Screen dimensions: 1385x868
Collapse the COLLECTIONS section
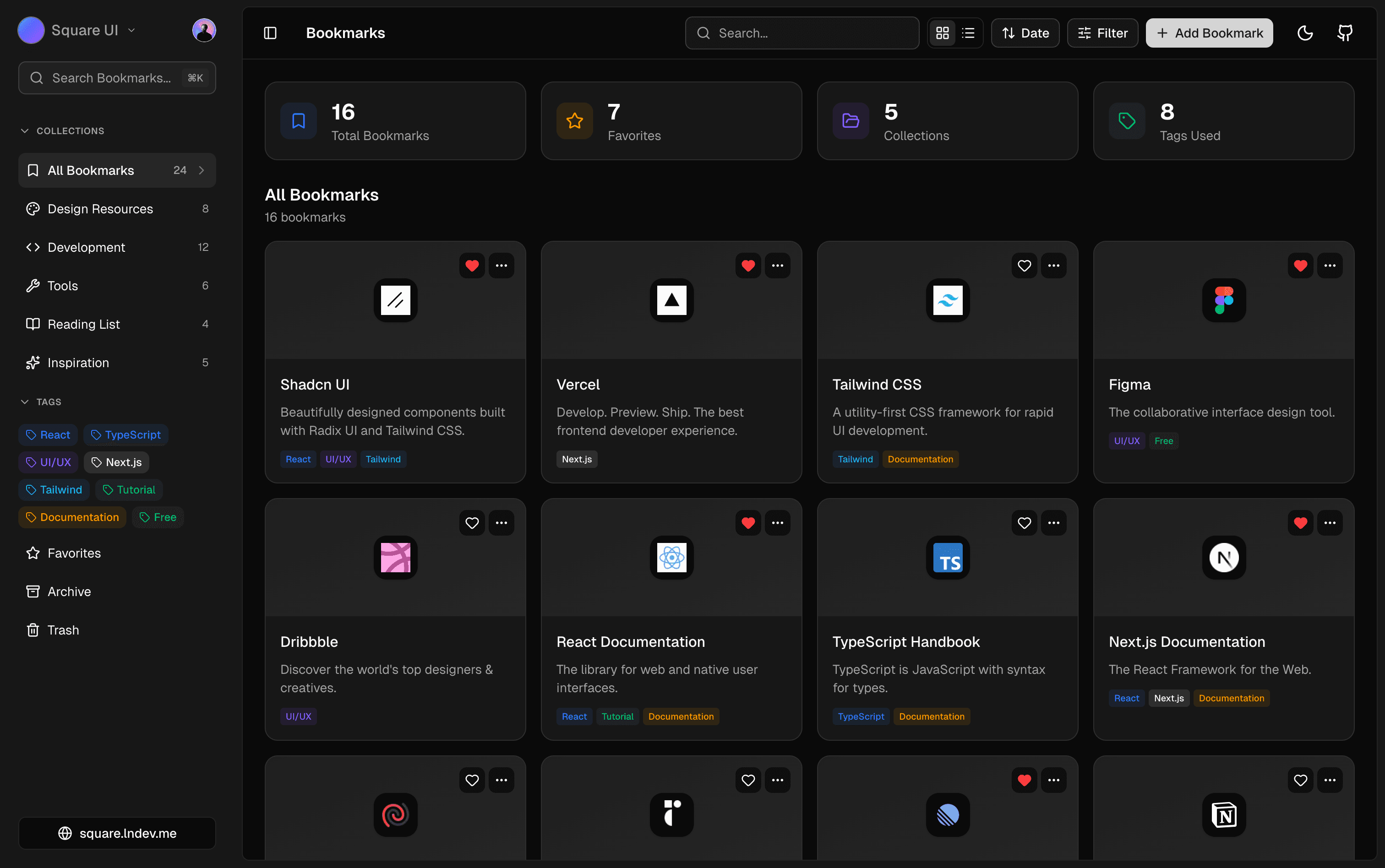(25, 130)
